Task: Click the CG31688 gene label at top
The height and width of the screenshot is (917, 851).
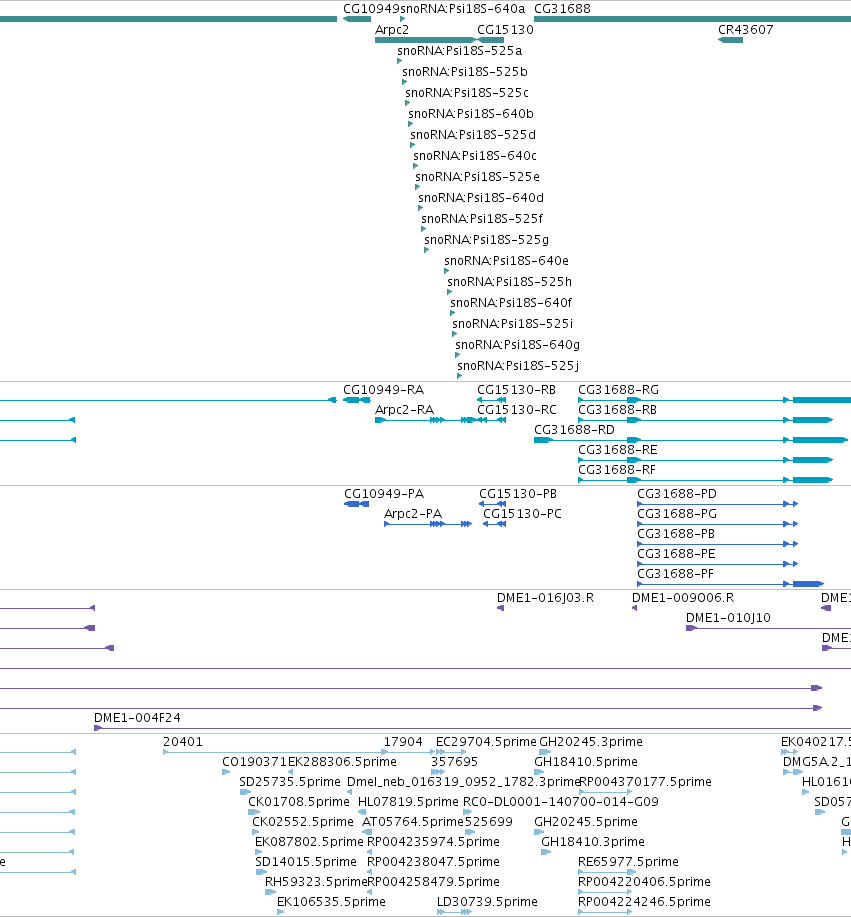Action: (562, 9)
